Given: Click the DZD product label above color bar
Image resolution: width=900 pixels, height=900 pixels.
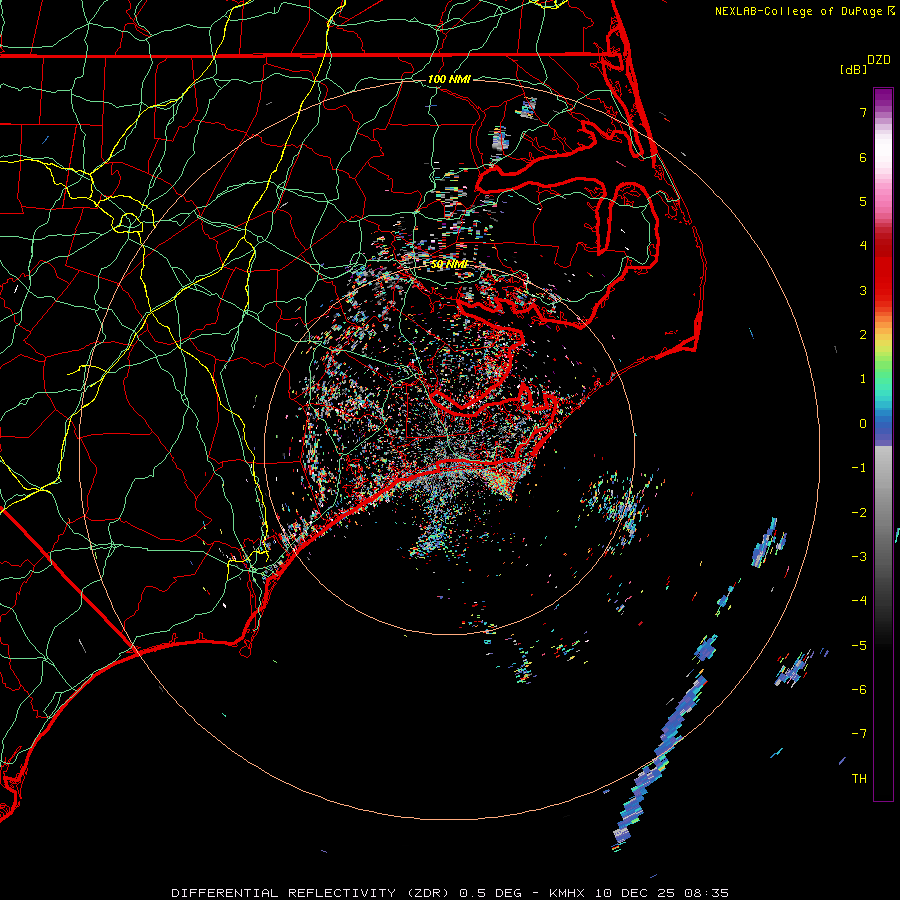Looking at the screenshot, I should (x=879, y=60).
